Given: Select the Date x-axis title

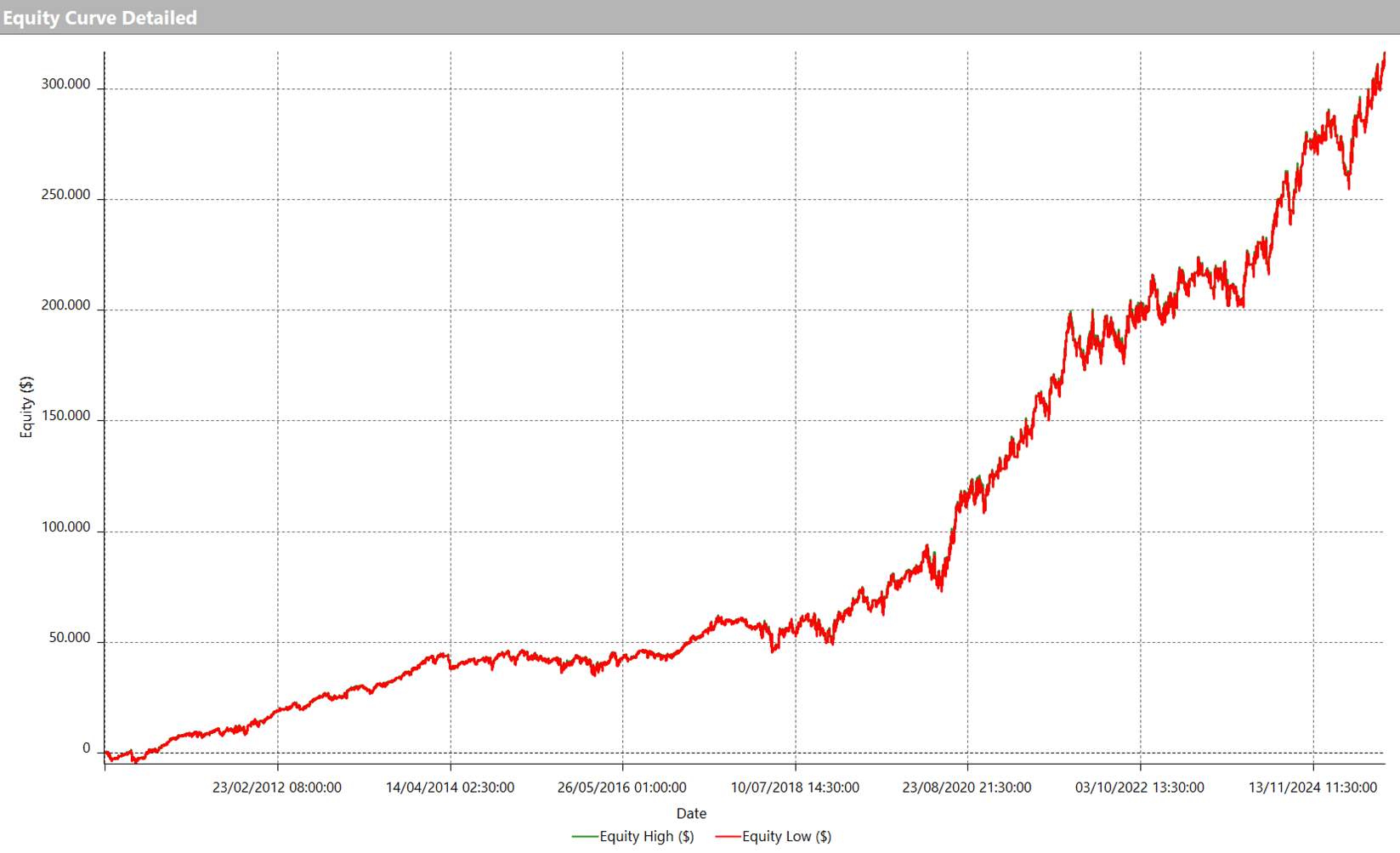Looking at the screenshot, I should tap(691, 814).
